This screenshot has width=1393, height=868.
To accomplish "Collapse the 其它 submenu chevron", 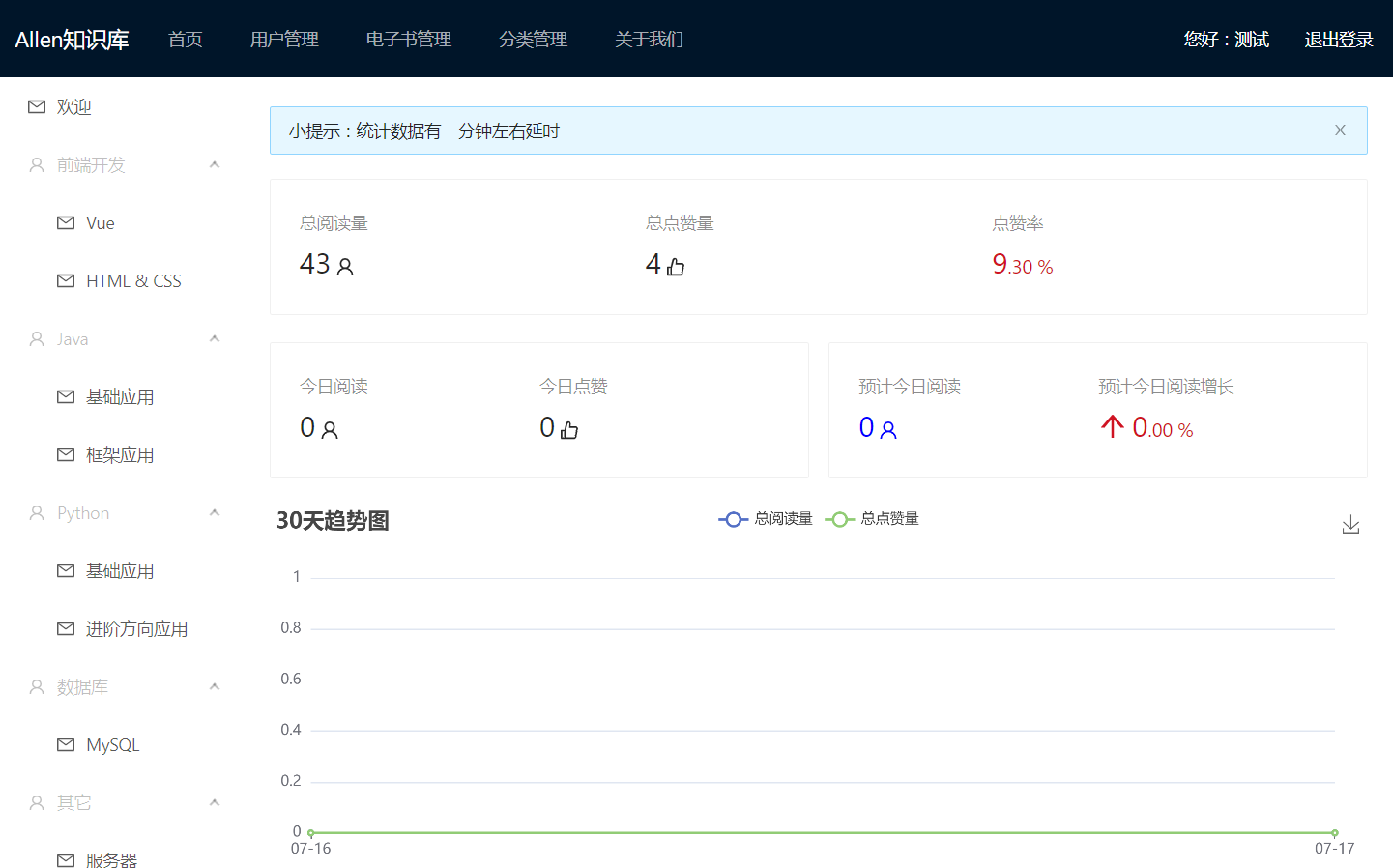I will point(215,803).
